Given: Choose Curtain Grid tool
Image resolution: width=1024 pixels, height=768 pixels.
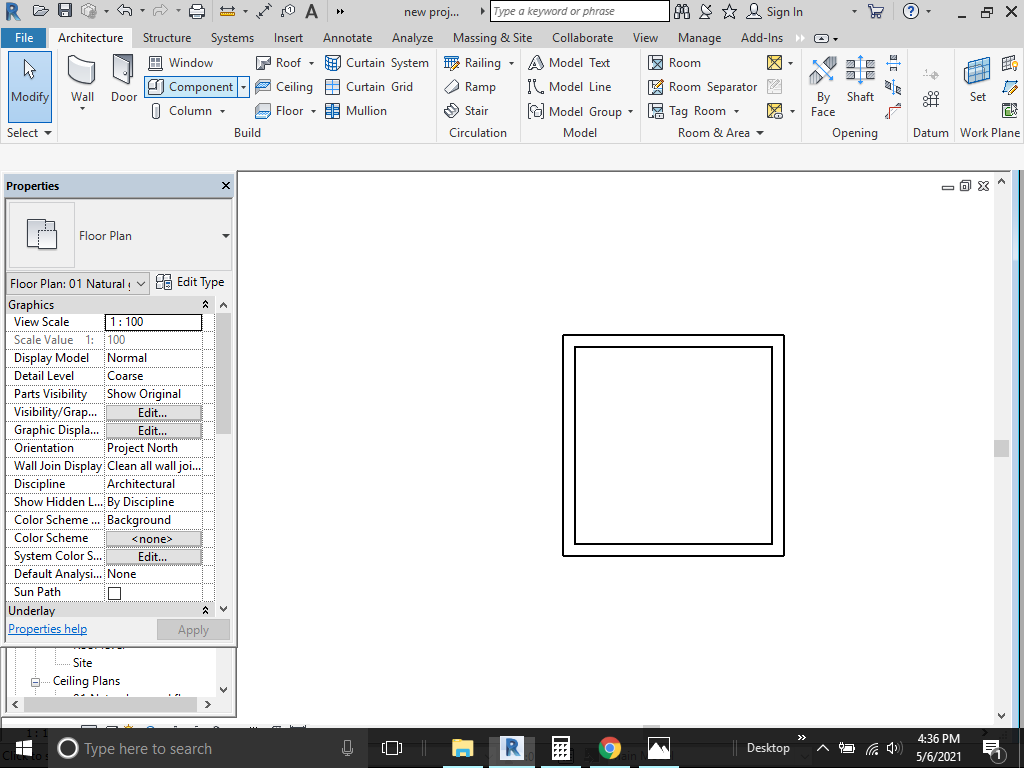Looking at the screenshot, I should point(369,87).
